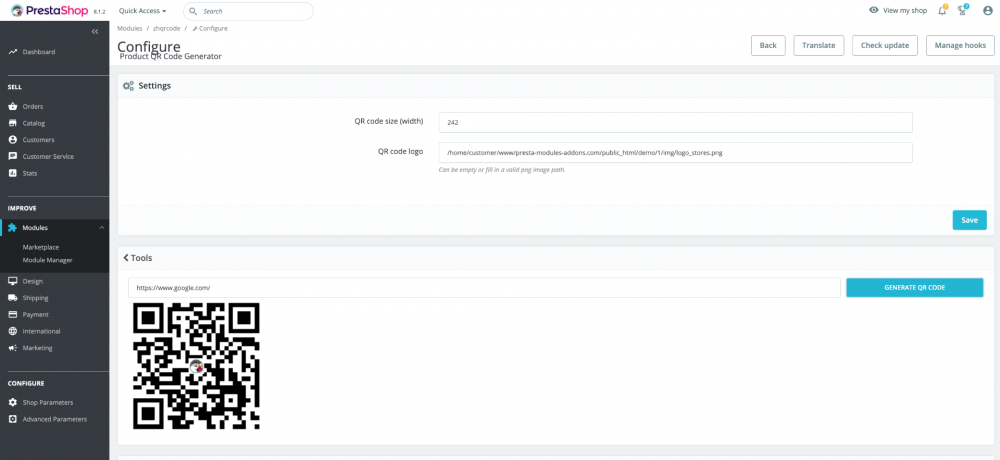
Task: Click the Customers person icon
Action: [x=12, y=140]
